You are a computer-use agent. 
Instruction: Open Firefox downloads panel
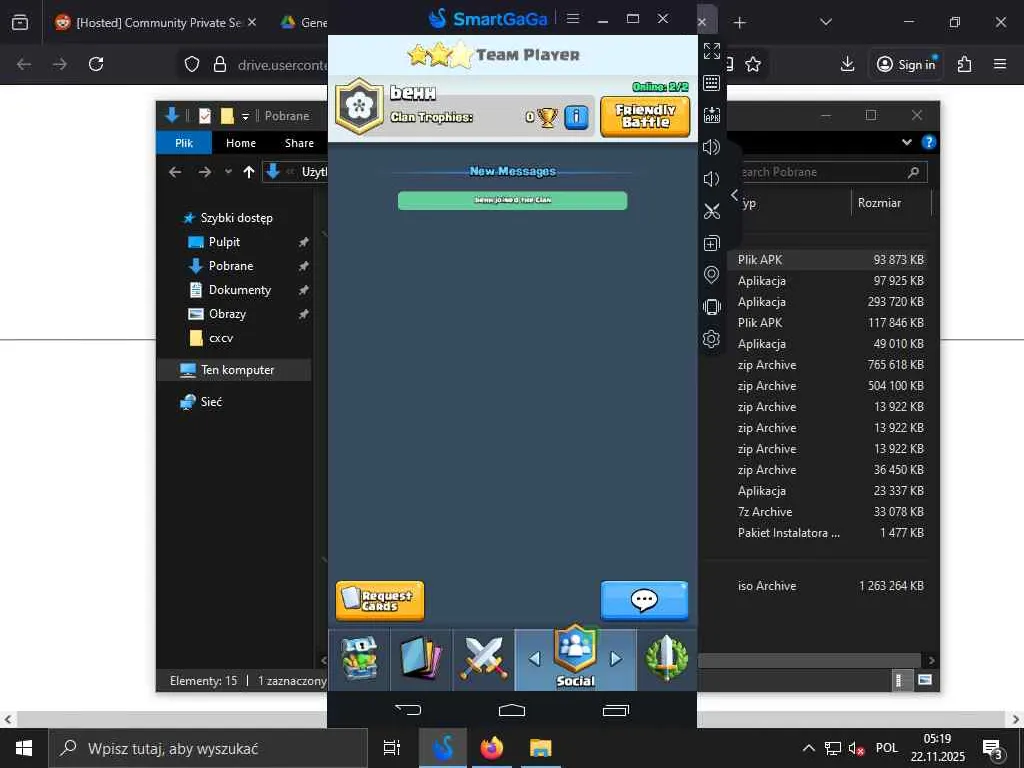[848, 64]
